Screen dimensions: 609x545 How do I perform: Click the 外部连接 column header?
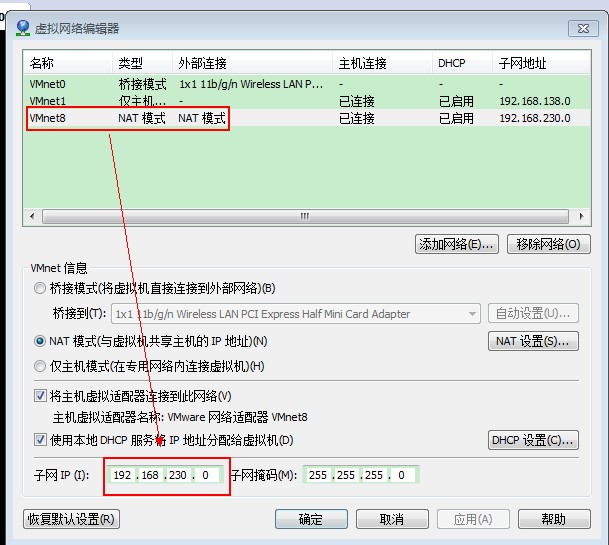252,63
